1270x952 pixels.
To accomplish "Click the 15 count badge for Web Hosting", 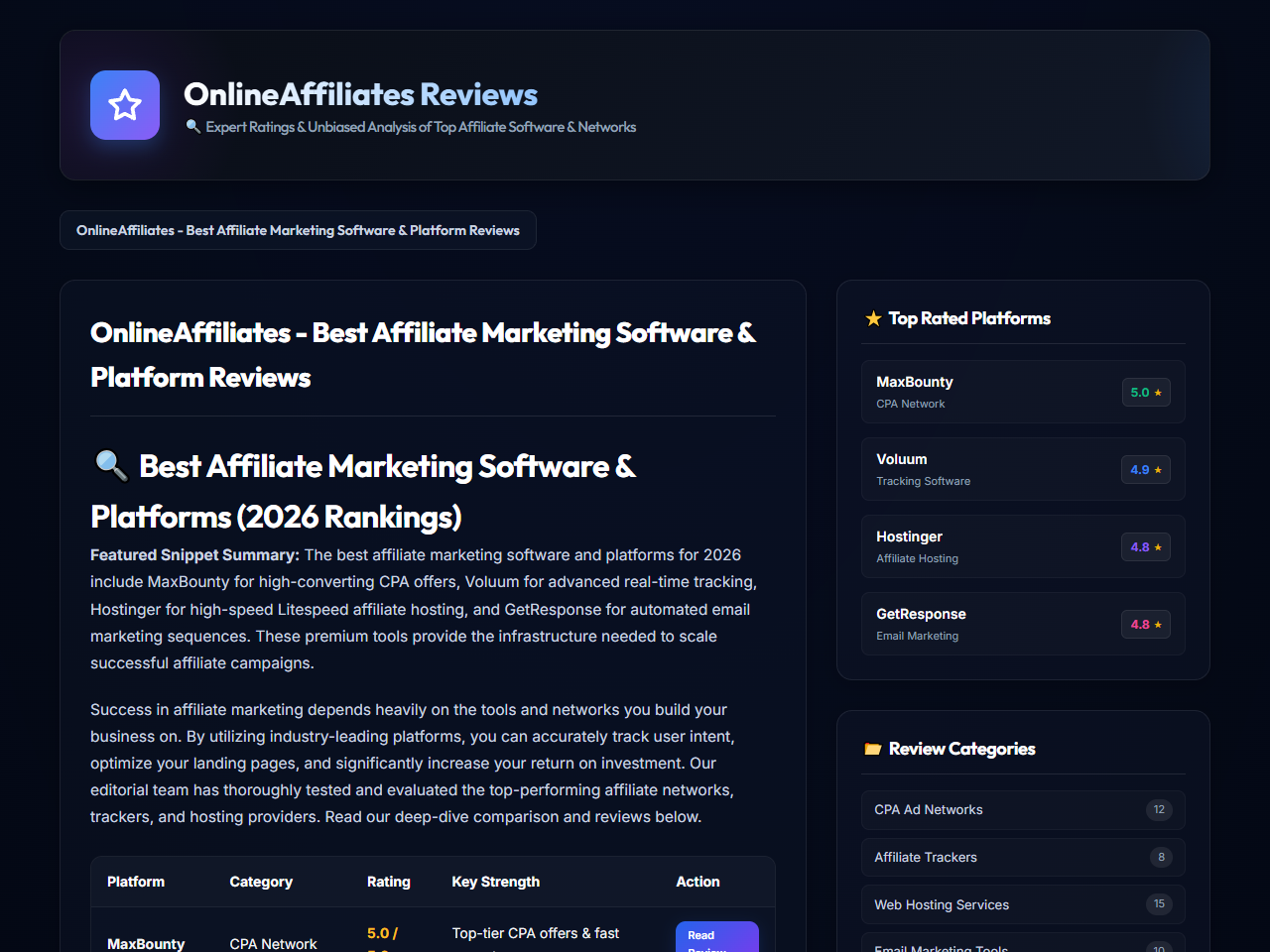I will [x=1159, y=903].
